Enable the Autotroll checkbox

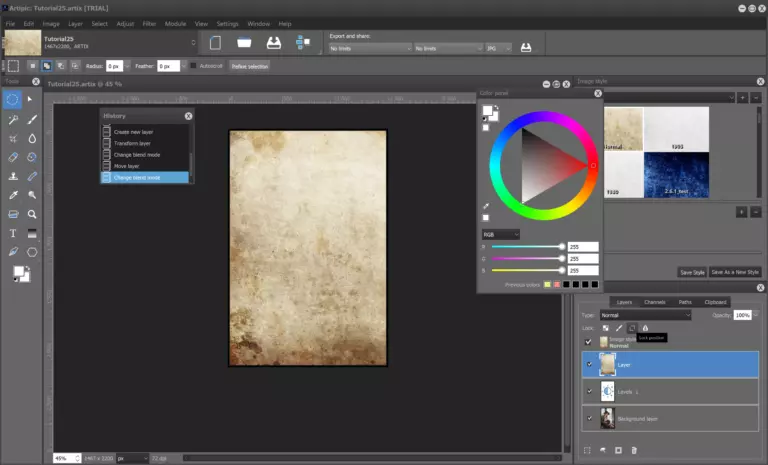[193, 66]
